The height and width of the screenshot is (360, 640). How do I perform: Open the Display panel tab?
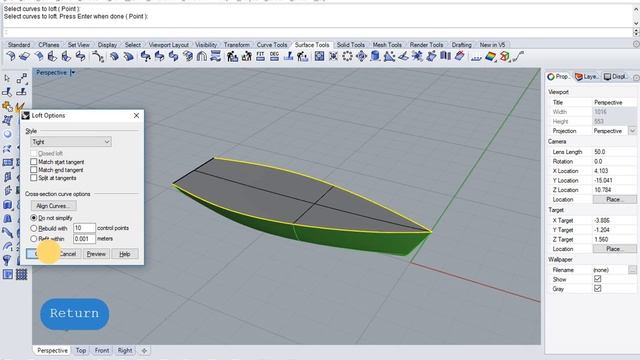point(616,76)
